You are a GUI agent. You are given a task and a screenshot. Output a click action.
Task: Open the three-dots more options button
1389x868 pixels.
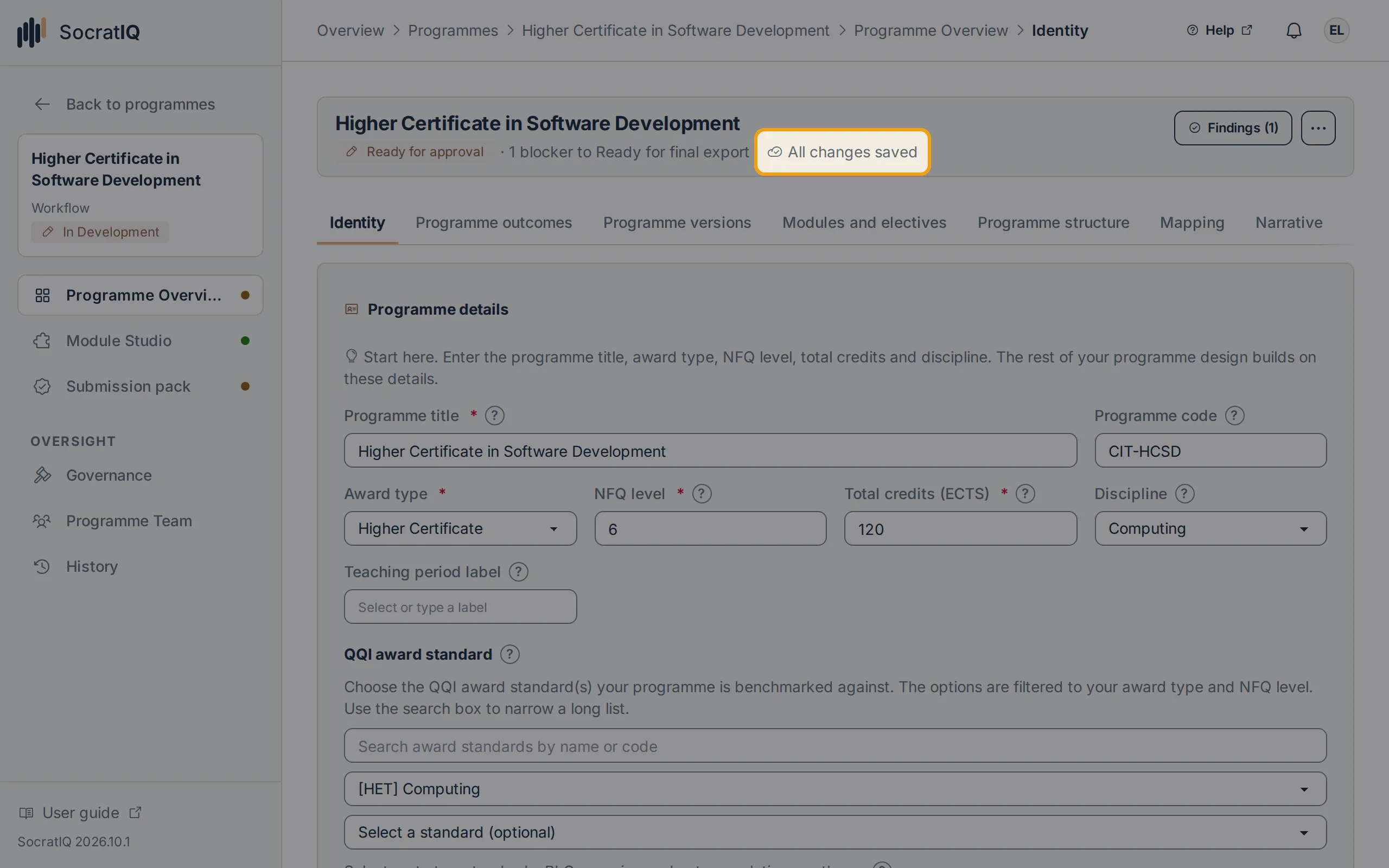1318,127
